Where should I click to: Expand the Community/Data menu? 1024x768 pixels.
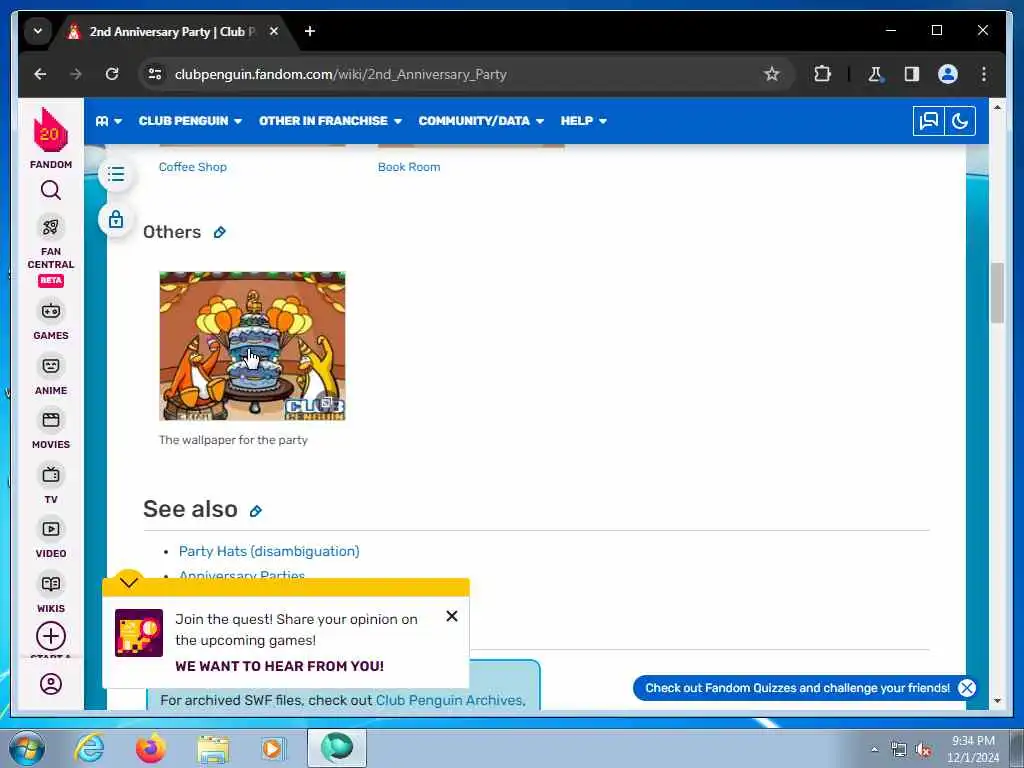click(x=481, y=121)
